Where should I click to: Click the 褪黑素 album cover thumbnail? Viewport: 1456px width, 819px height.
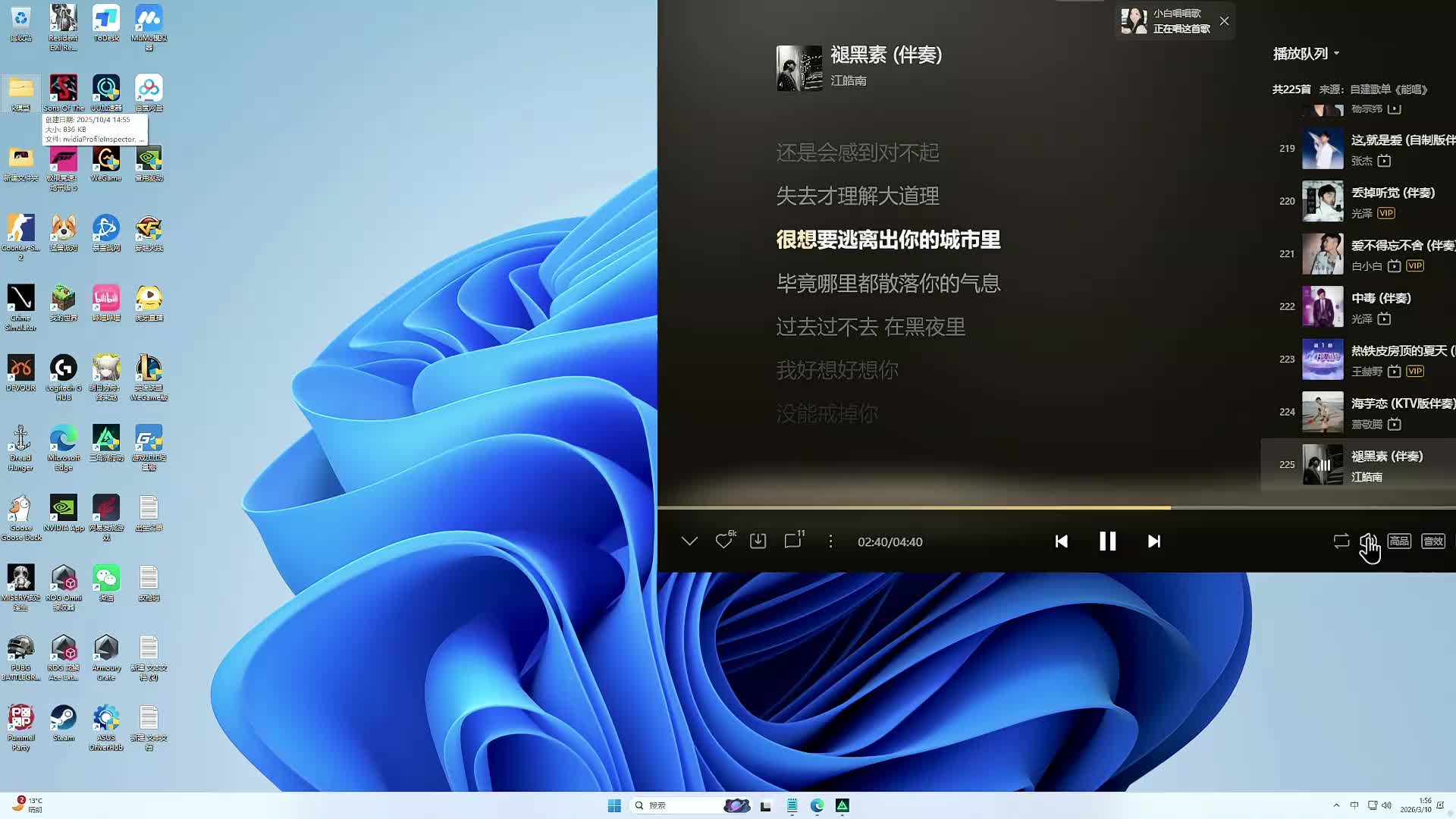coord(799,68)
